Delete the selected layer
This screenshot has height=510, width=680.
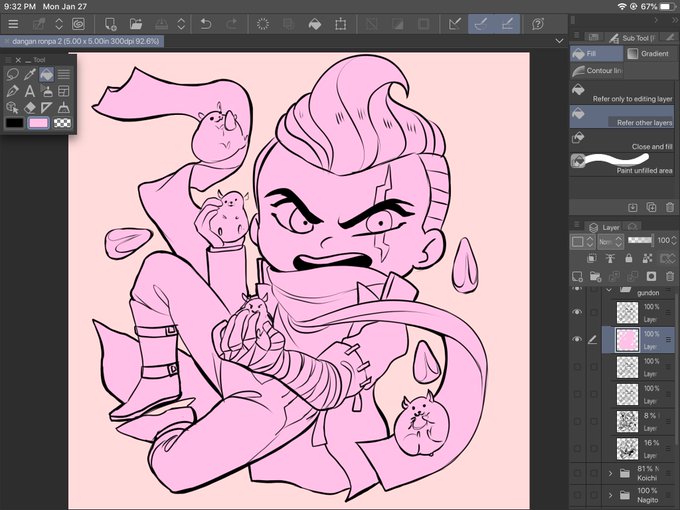(670, 276)
